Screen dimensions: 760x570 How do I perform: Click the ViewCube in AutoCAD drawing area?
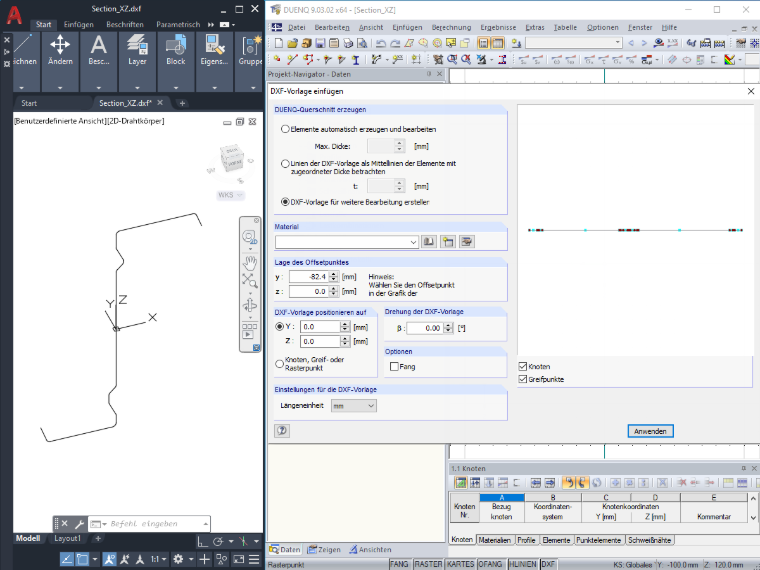231,160
